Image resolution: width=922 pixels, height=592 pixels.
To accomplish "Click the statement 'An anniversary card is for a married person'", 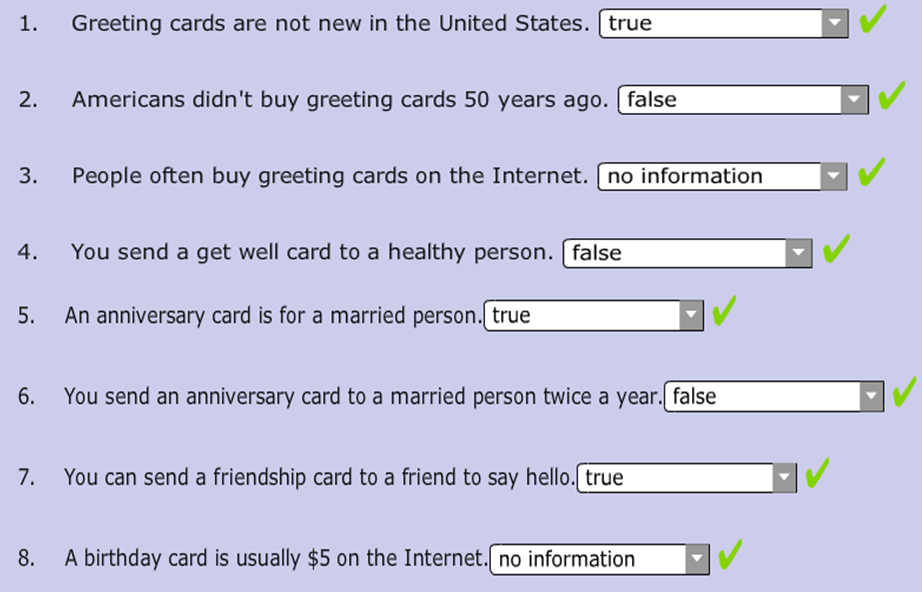I will [x=273, y=316].
